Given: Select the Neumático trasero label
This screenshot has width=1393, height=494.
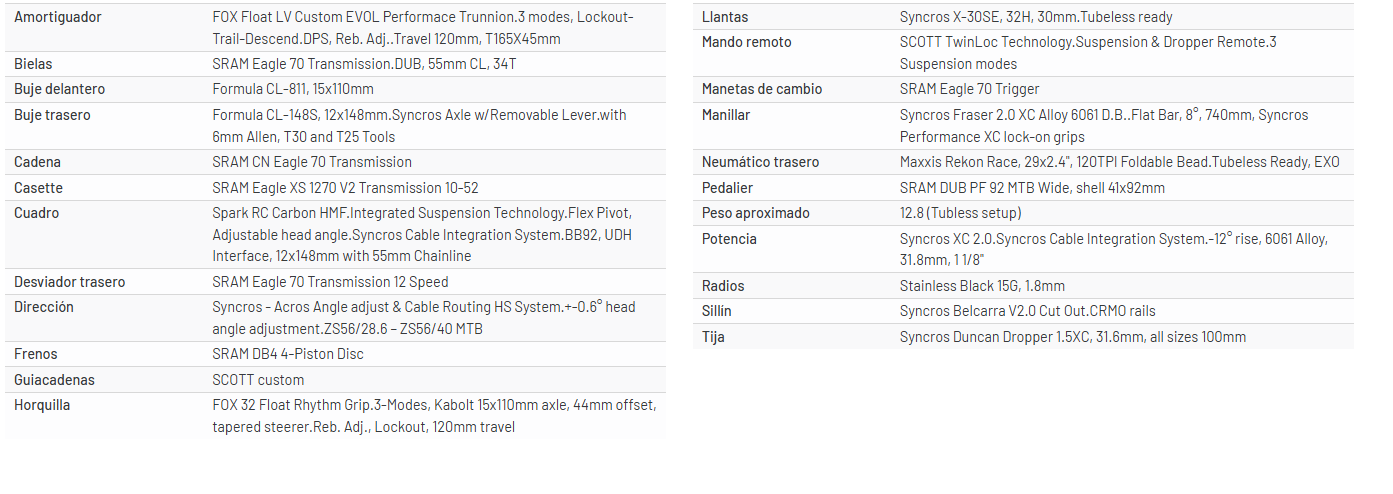Looking at the screenshot, I should 760,162.
